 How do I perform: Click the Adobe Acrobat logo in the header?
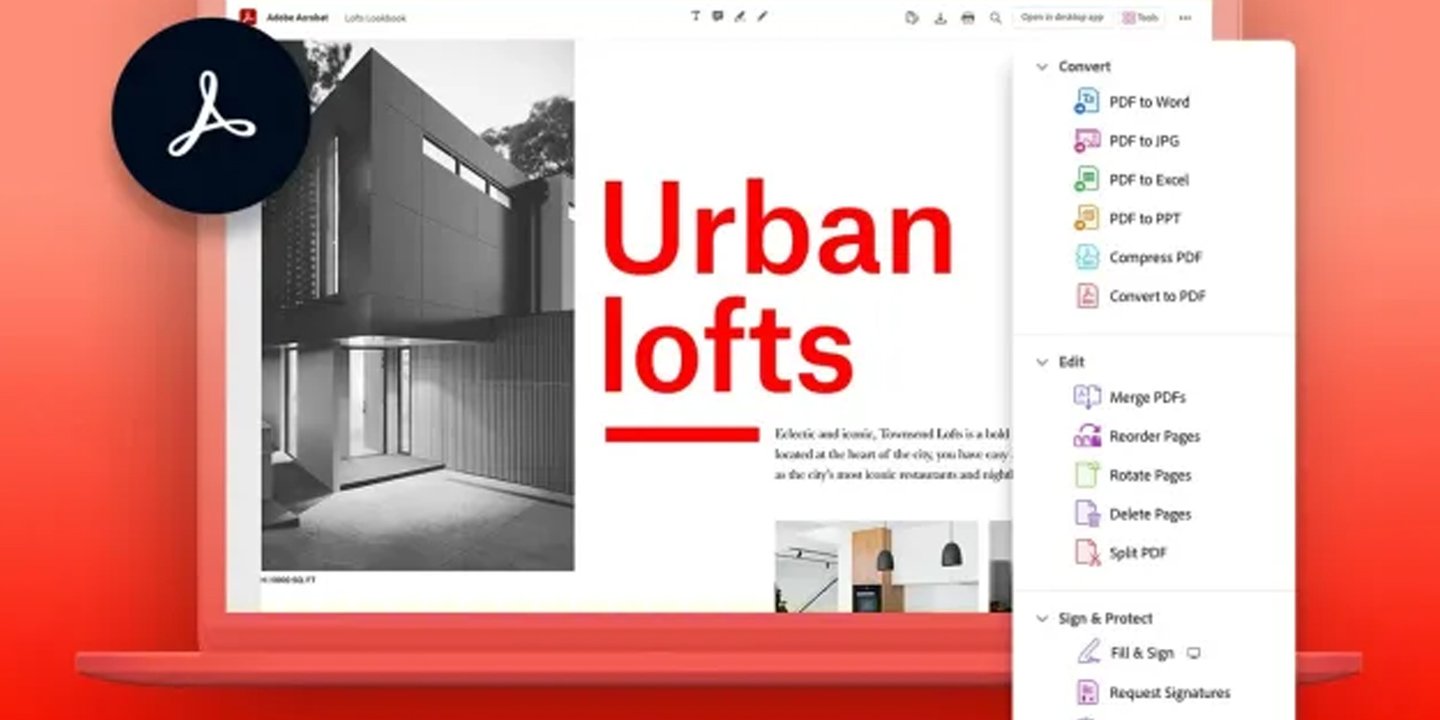click(x=248, y=17)
